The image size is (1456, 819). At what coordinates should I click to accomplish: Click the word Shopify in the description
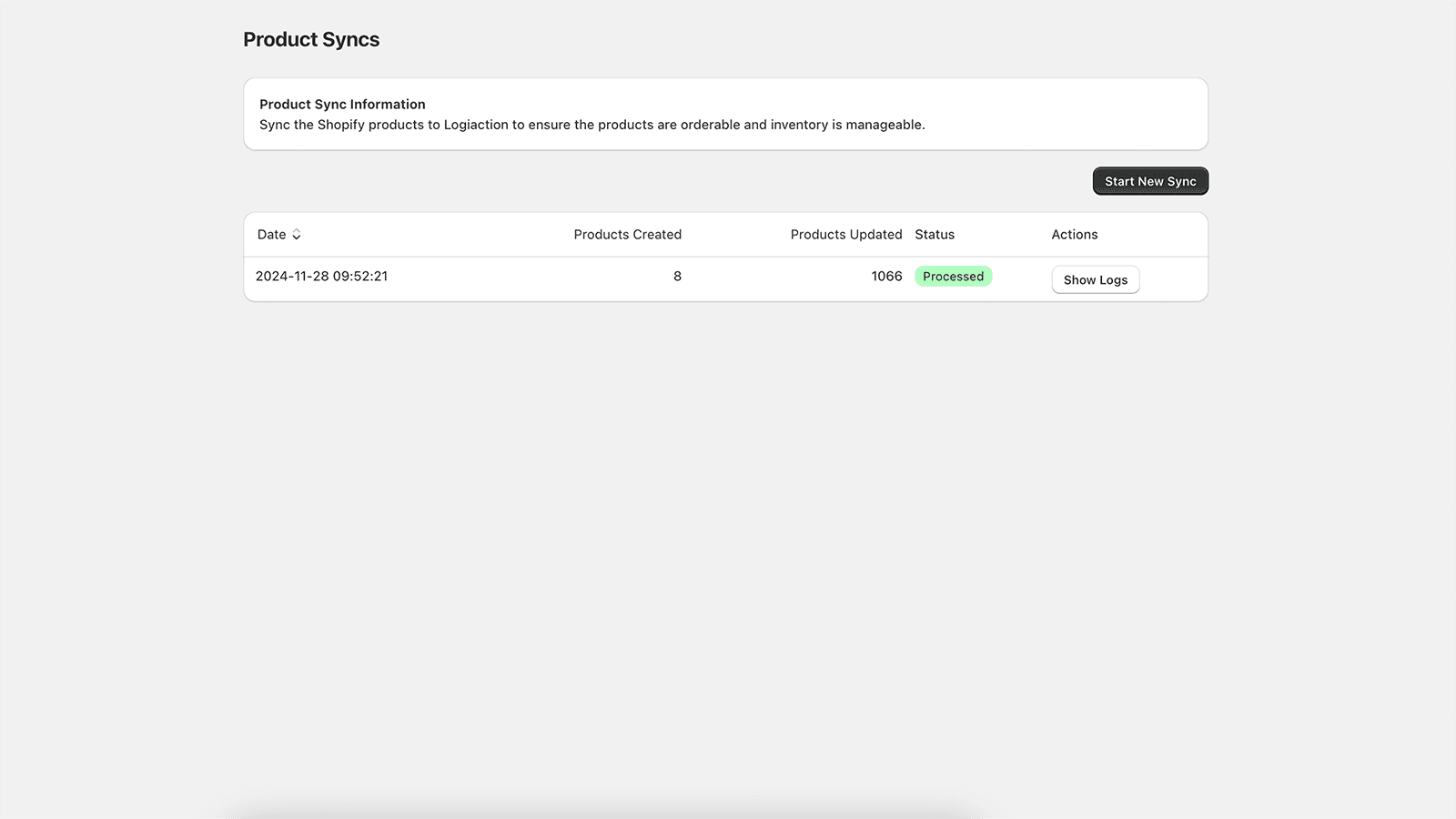(x=341, y=125)
